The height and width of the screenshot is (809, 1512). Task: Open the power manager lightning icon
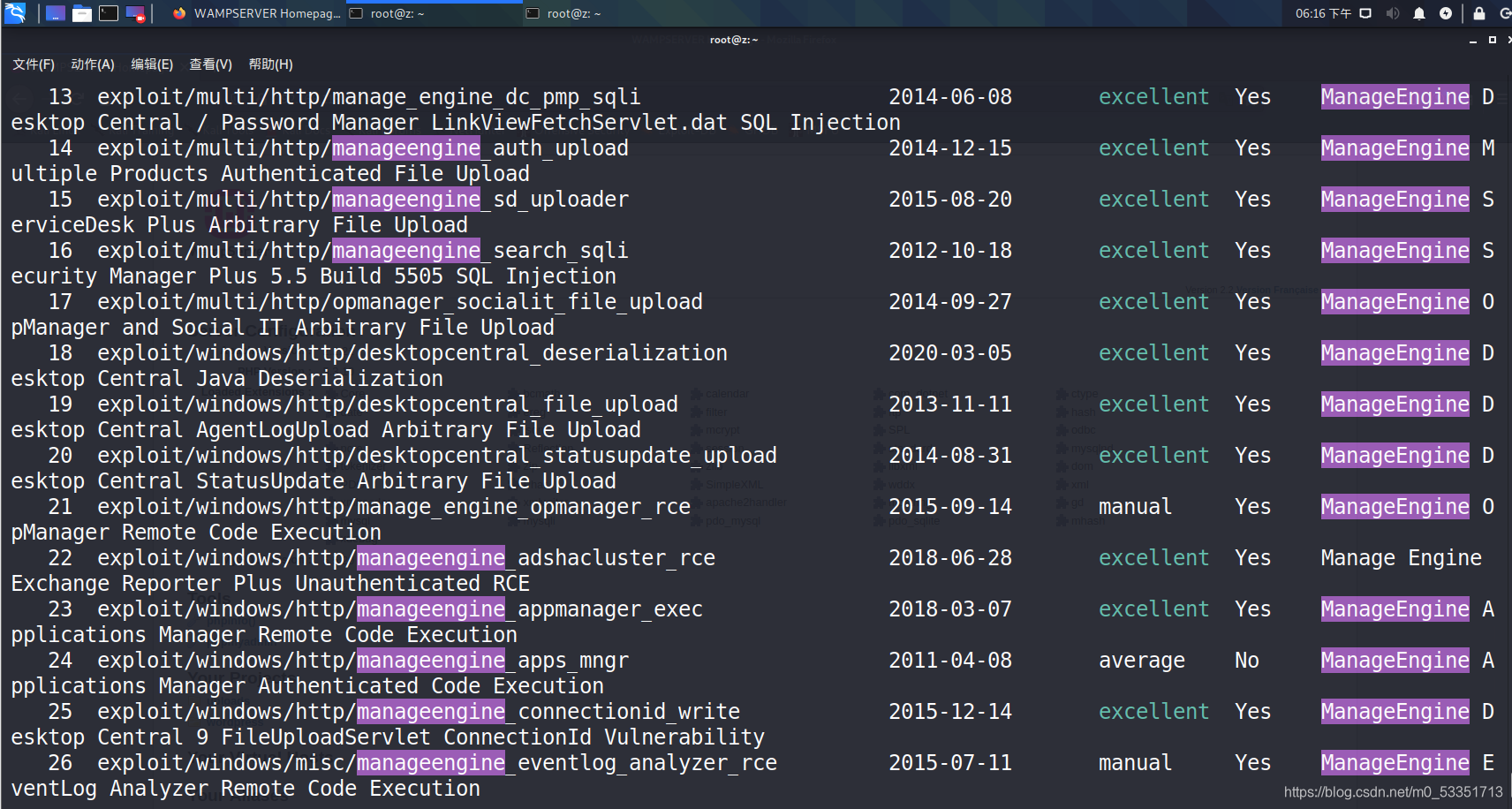1446,13
